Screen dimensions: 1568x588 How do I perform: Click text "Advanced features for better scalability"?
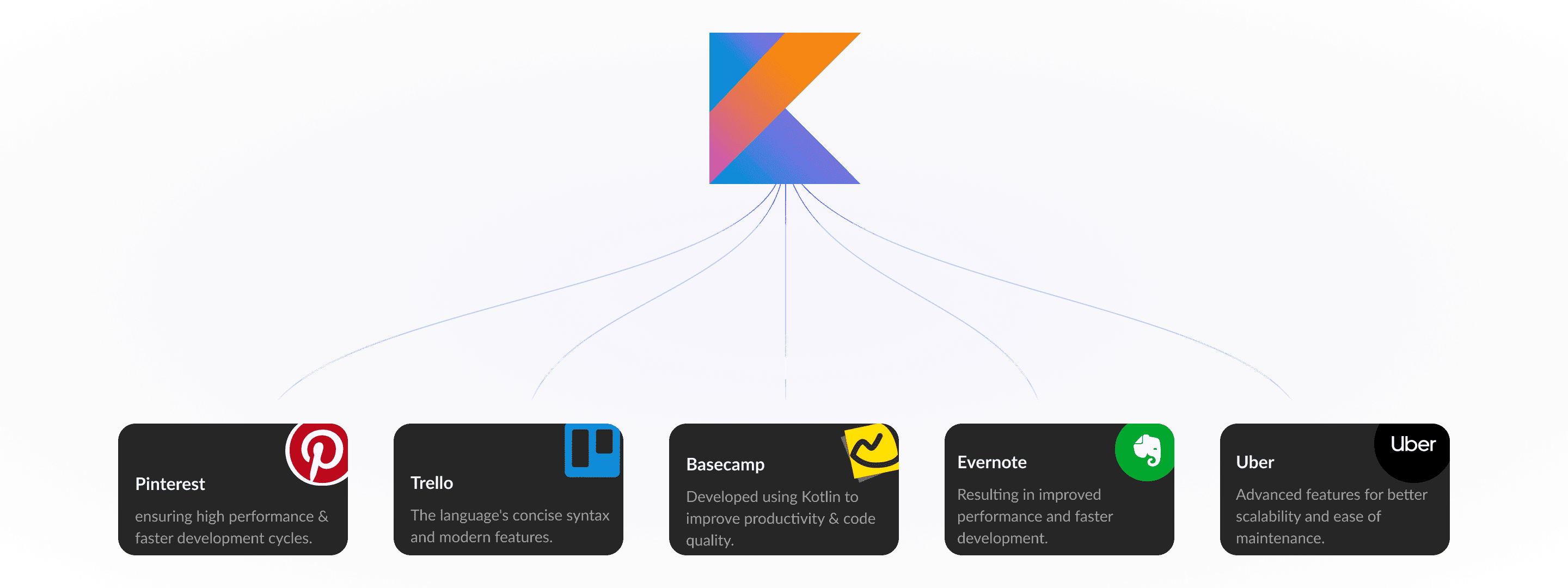click(1331, 505)
